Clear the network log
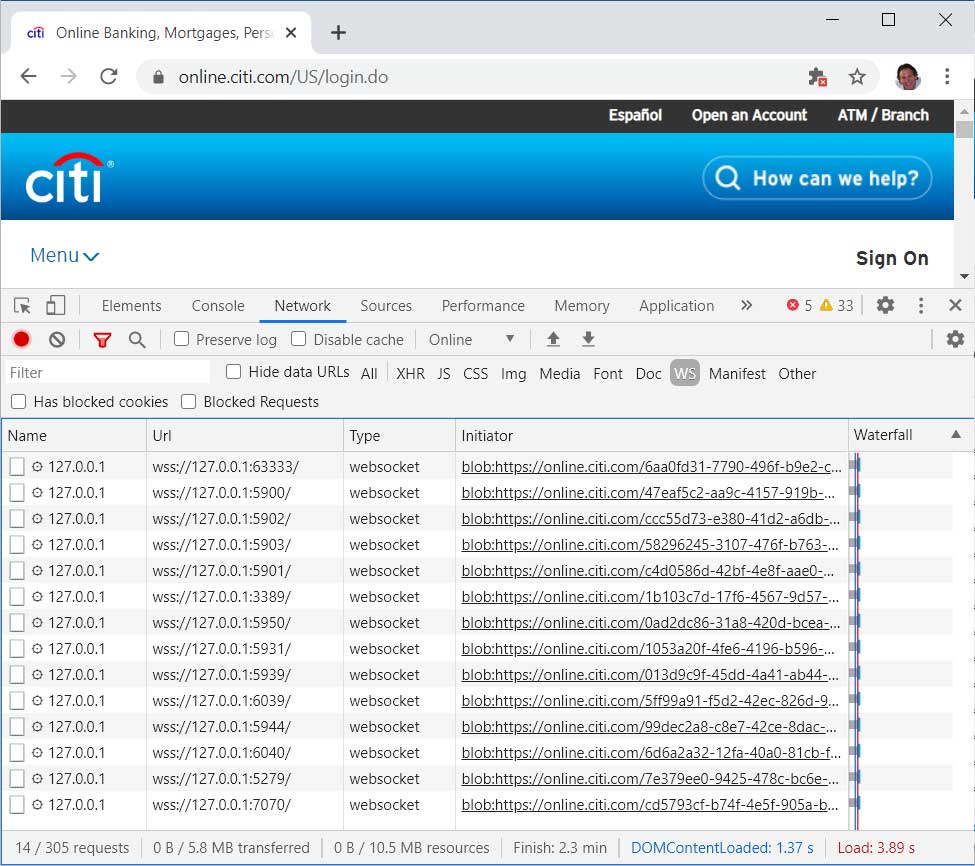 (x=57, y=339)
